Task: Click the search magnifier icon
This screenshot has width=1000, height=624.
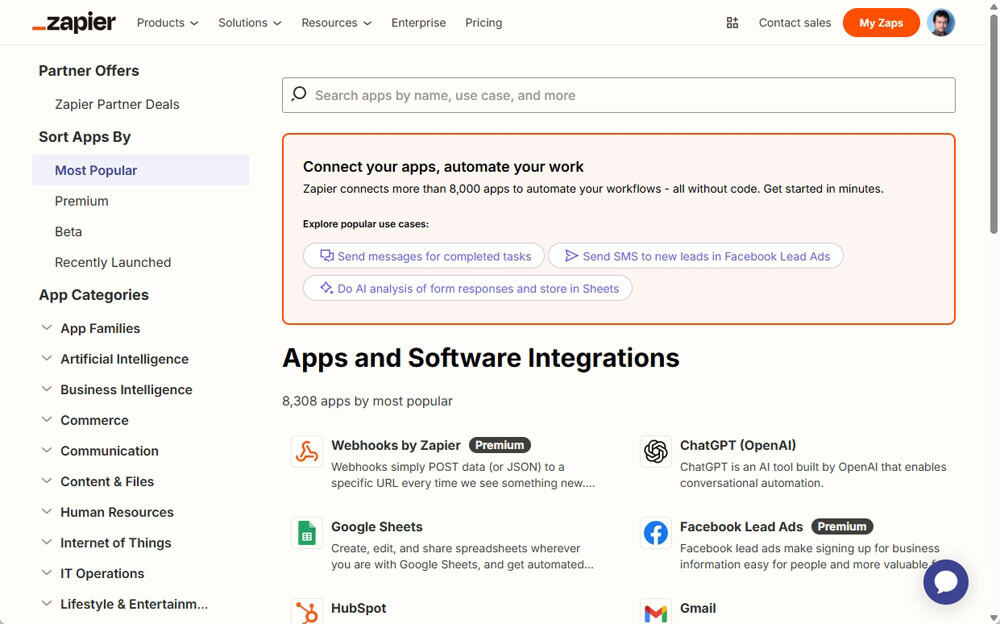Action: point(298,94)
